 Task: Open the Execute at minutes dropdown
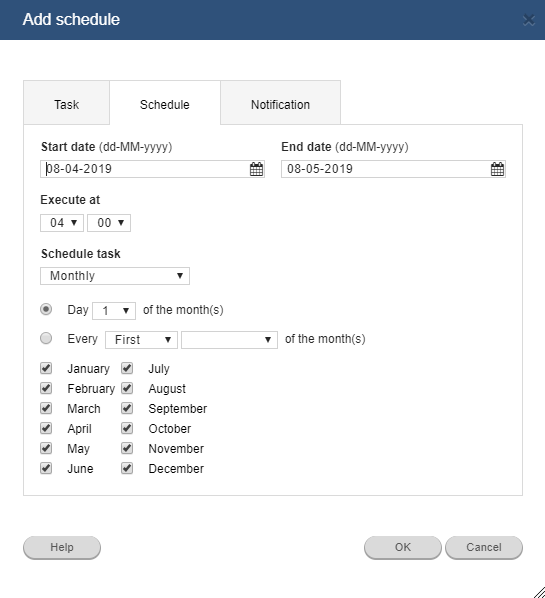[x=109, y=223]
